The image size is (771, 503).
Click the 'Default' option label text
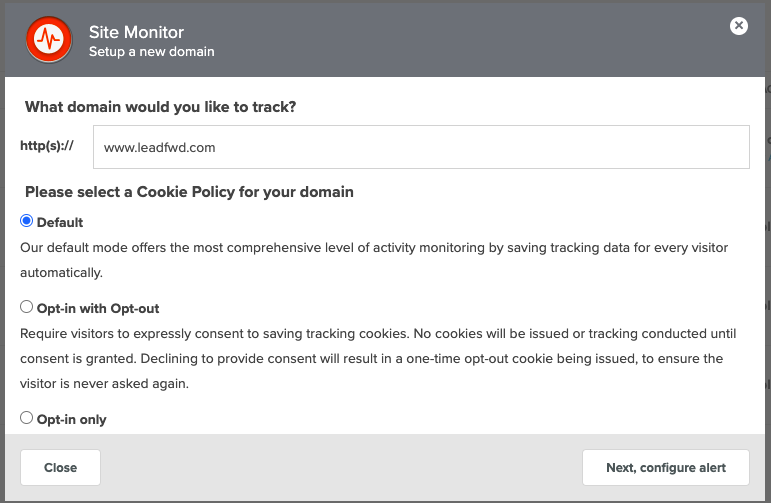pos(60,222)
